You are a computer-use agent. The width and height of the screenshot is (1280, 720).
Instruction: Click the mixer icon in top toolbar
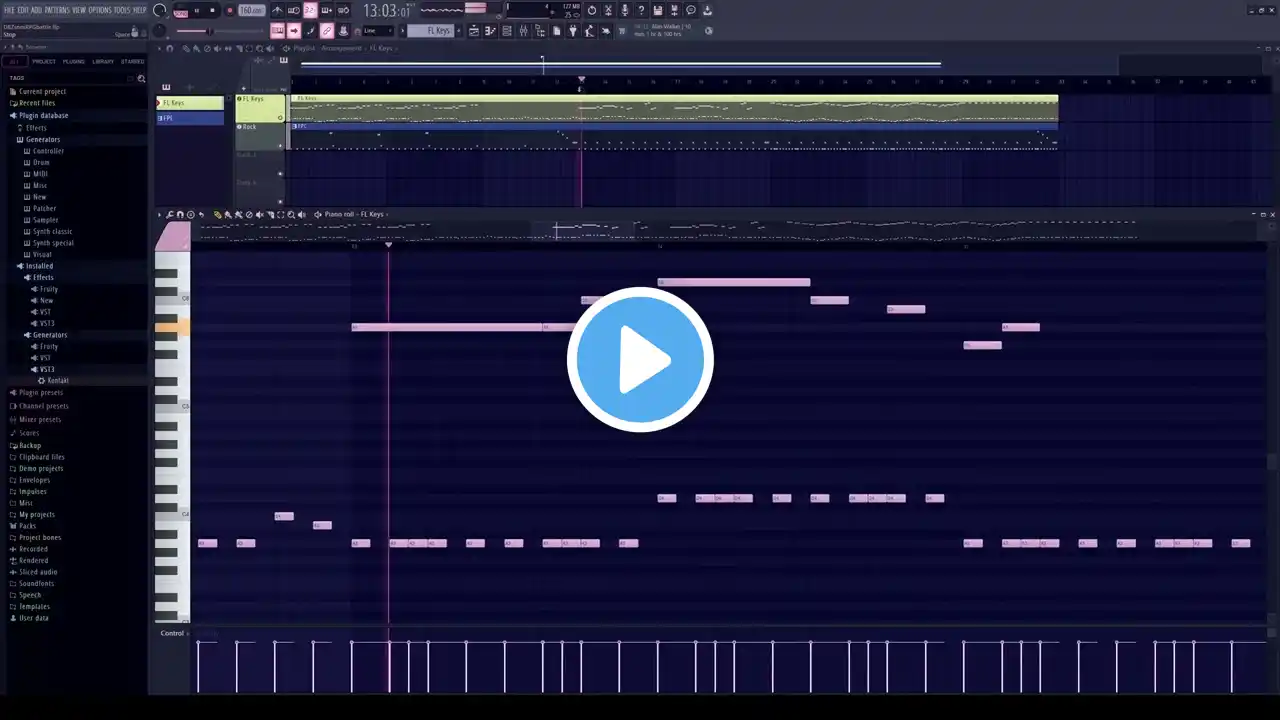coord(523,31)
